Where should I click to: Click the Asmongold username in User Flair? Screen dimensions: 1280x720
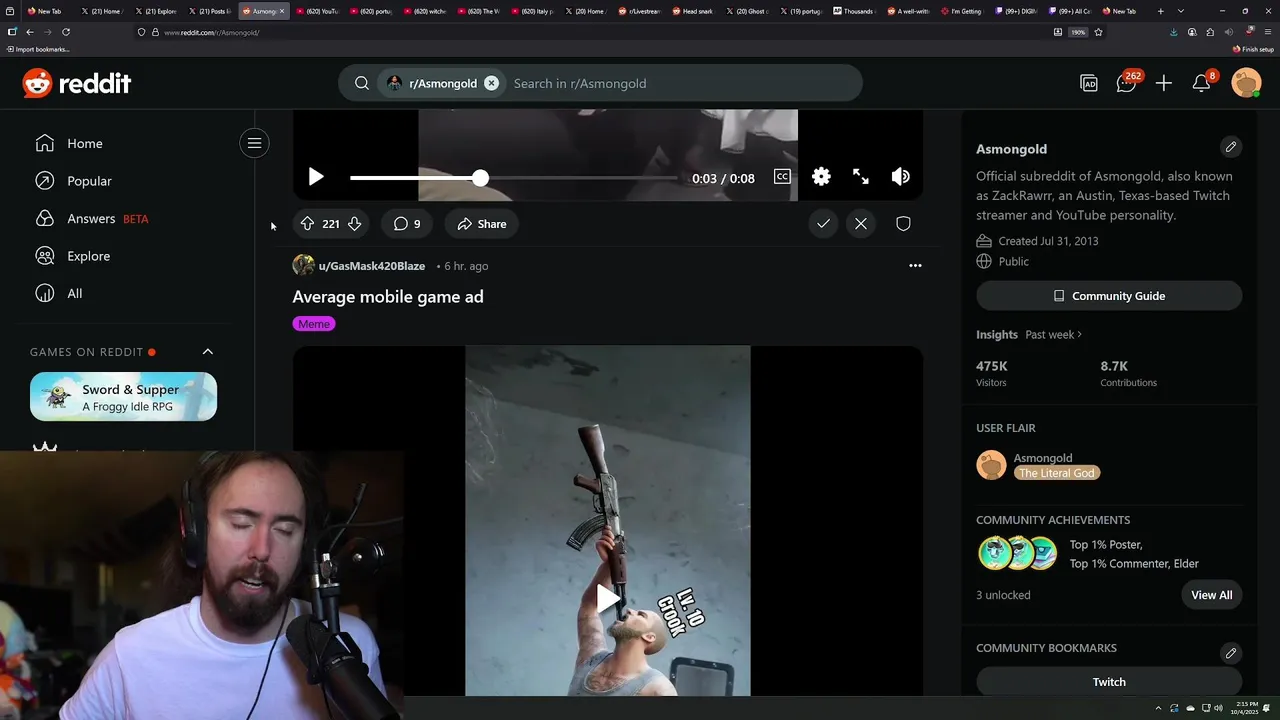tap(1043, 458)
